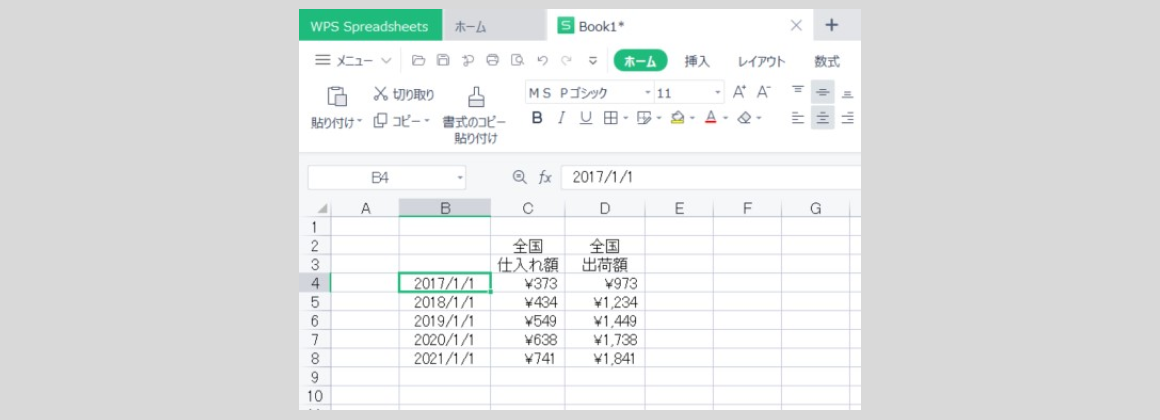Open the borders dropdown arrow
Viewport: 1160px width, 420px height.
click(625, 118)
